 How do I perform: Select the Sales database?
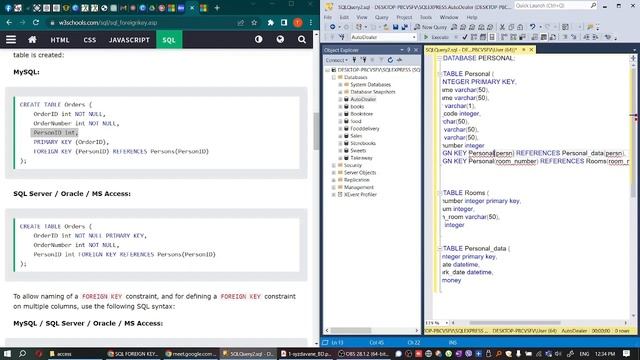click(x=356, y=136)
